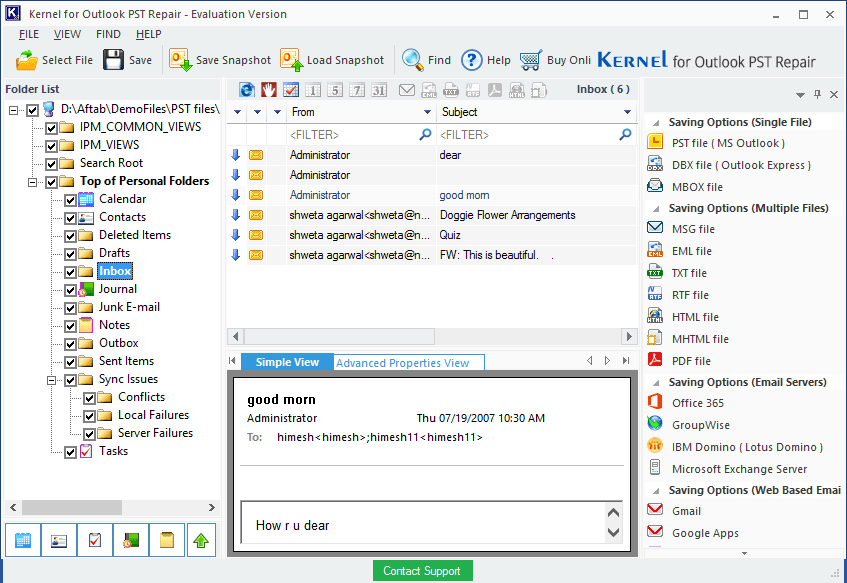Choose the Office 365 saving option
This screenshot has height=583, width=847.
698,403
